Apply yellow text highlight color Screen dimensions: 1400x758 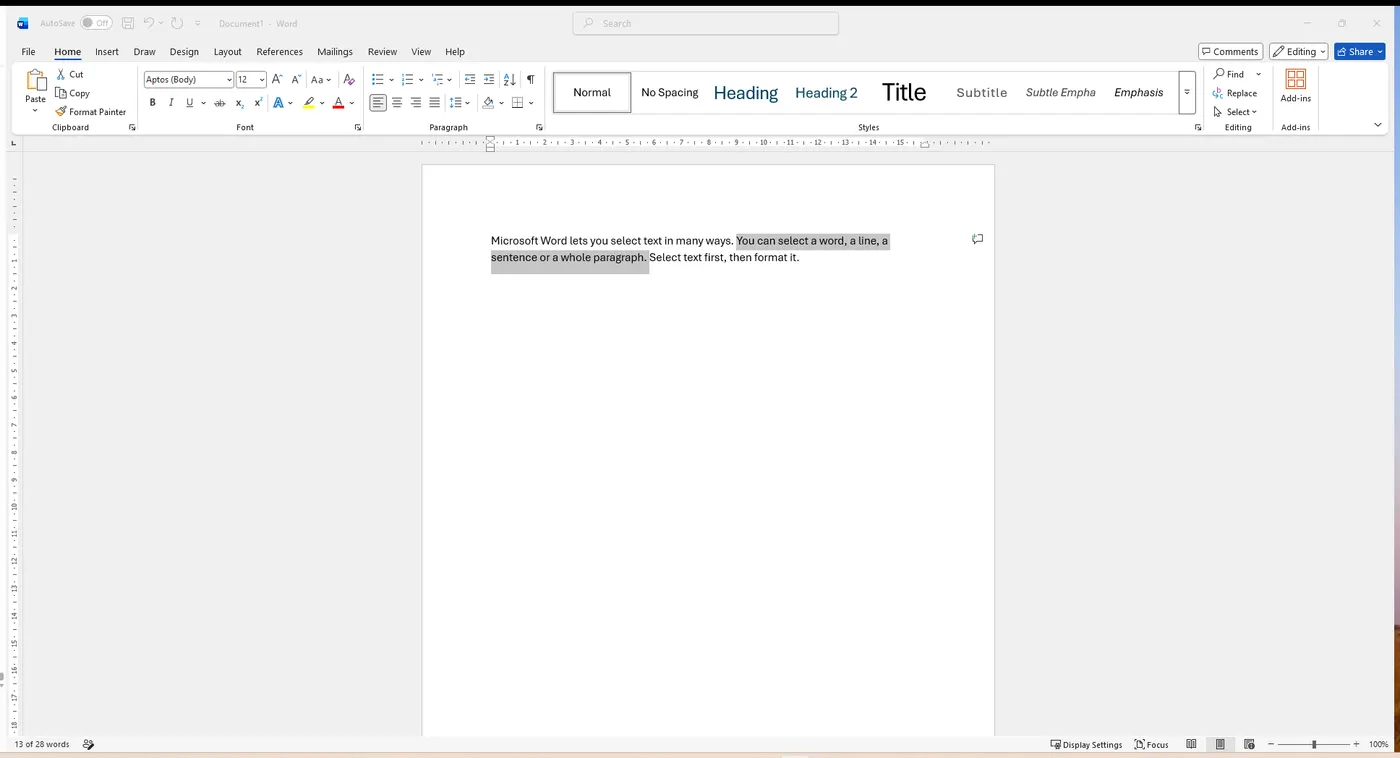click(x=309, y=103)
